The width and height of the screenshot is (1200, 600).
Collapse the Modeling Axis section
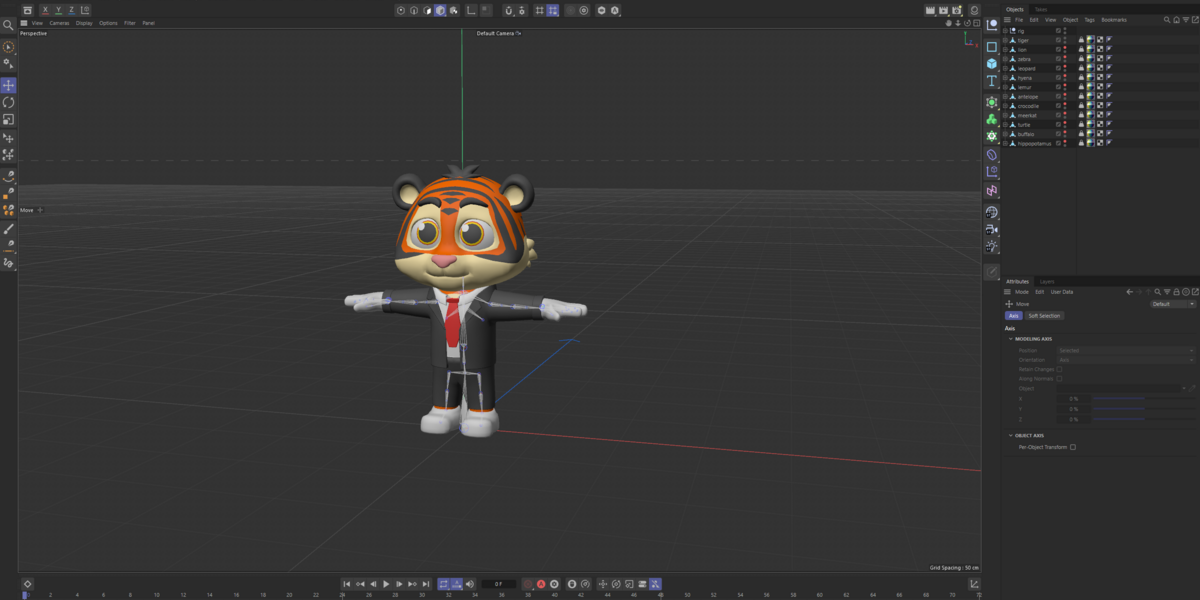[1010, 339]
